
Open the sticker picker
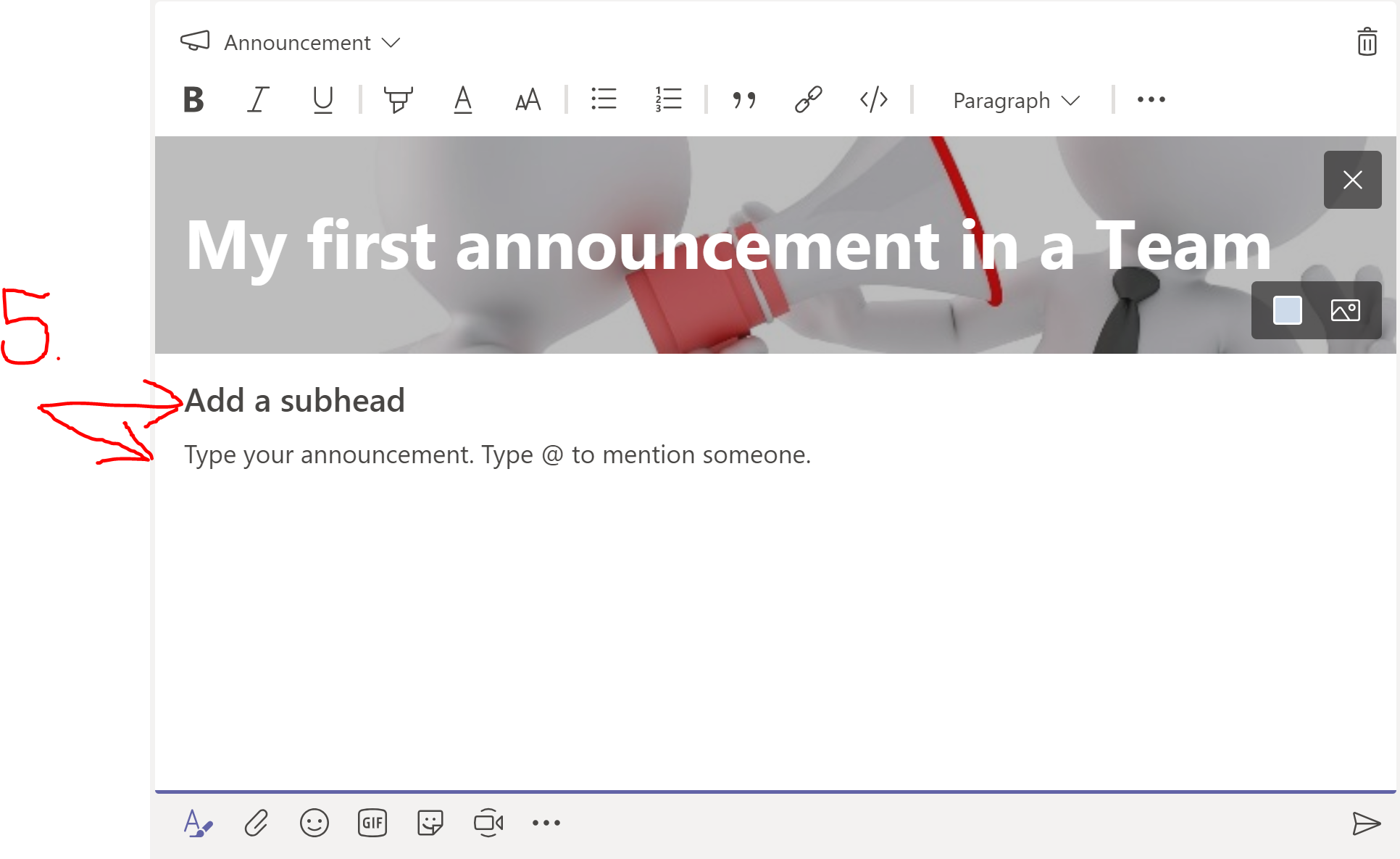(430, 823)
